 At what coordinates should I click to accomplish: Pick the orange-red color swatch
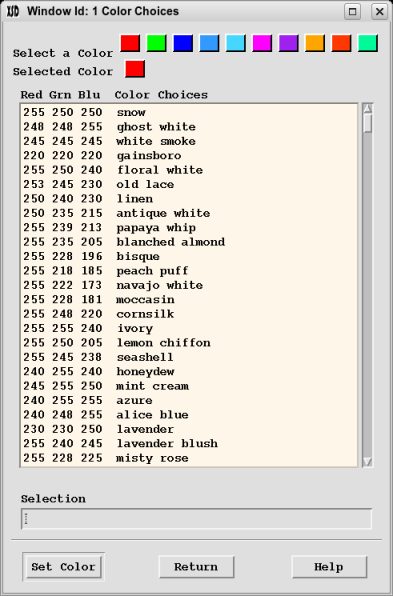coord(342,43)
